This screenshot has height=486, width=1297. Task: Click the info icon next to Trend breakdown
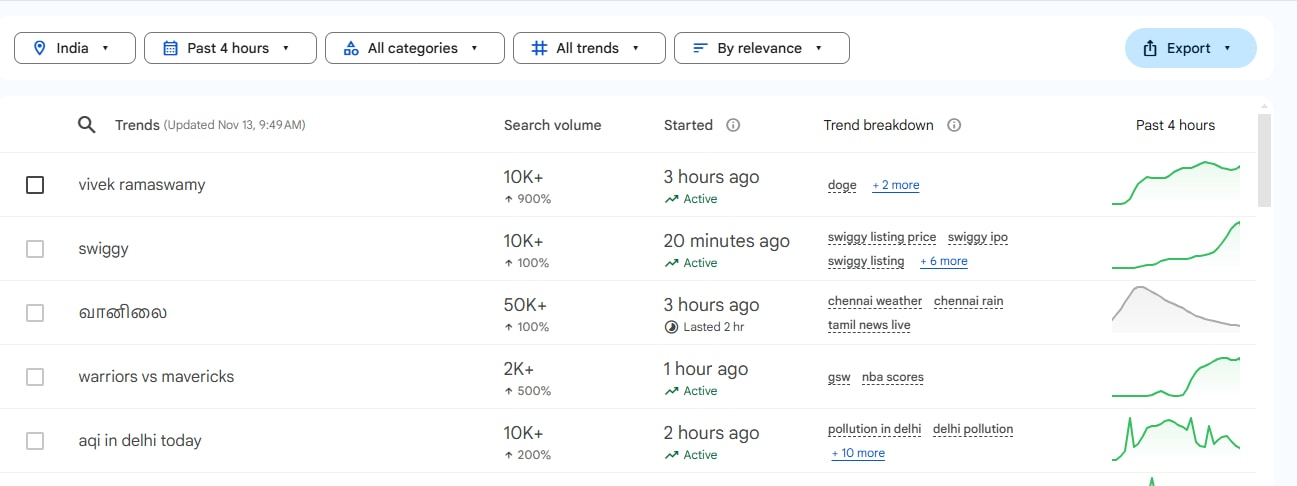coord(954,125)
